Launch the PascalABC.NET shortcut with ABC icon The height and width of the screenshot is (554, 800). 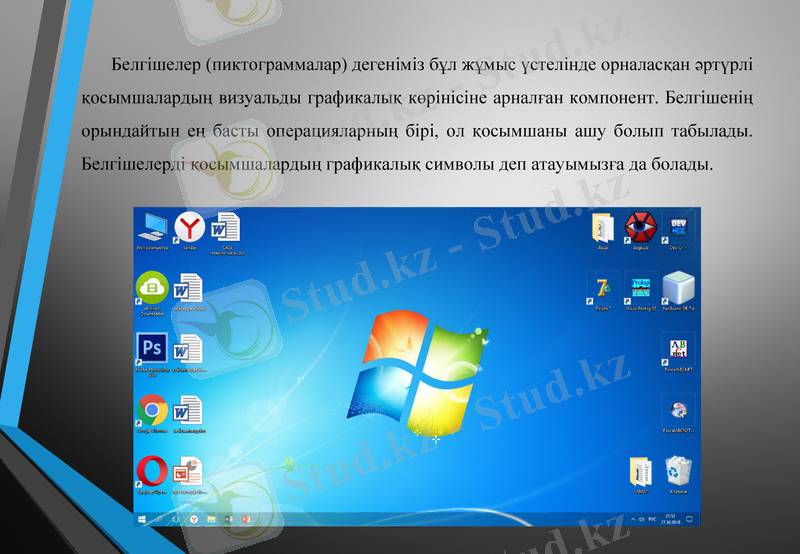pyautogui.click(x=678, y=350)
